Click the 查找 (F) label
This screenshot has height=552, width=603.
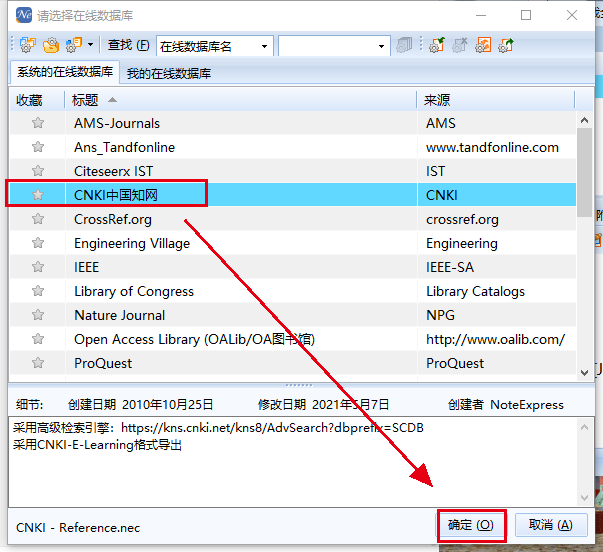(x=128, y=45)
